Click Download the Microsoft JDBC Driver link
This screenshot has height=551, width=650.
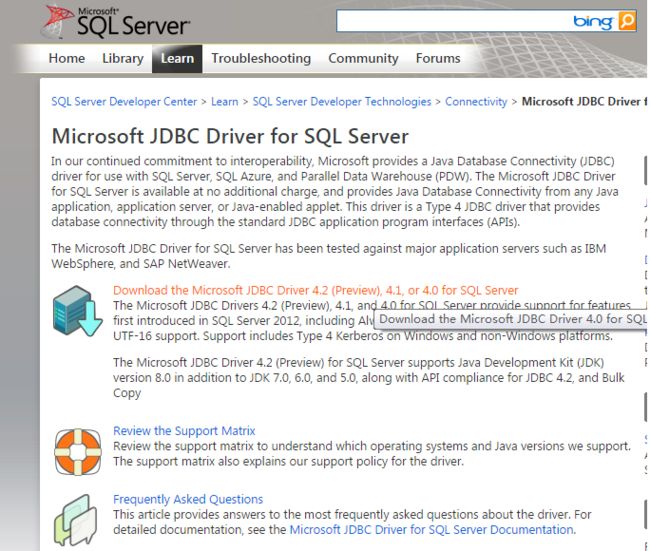coord(315,290)
